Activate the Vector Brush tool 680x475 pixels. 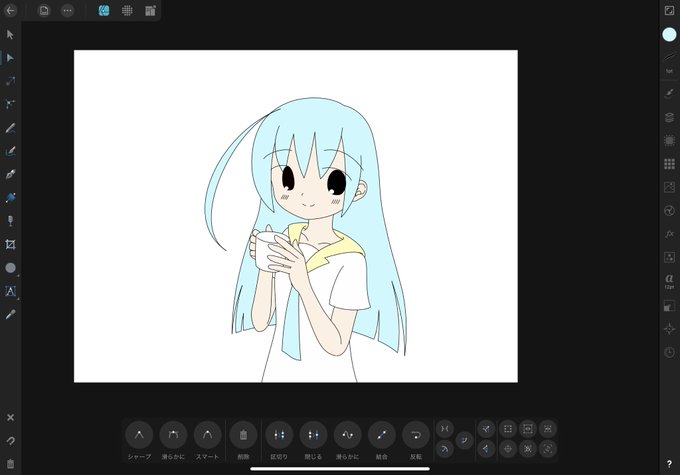point(10,151)
